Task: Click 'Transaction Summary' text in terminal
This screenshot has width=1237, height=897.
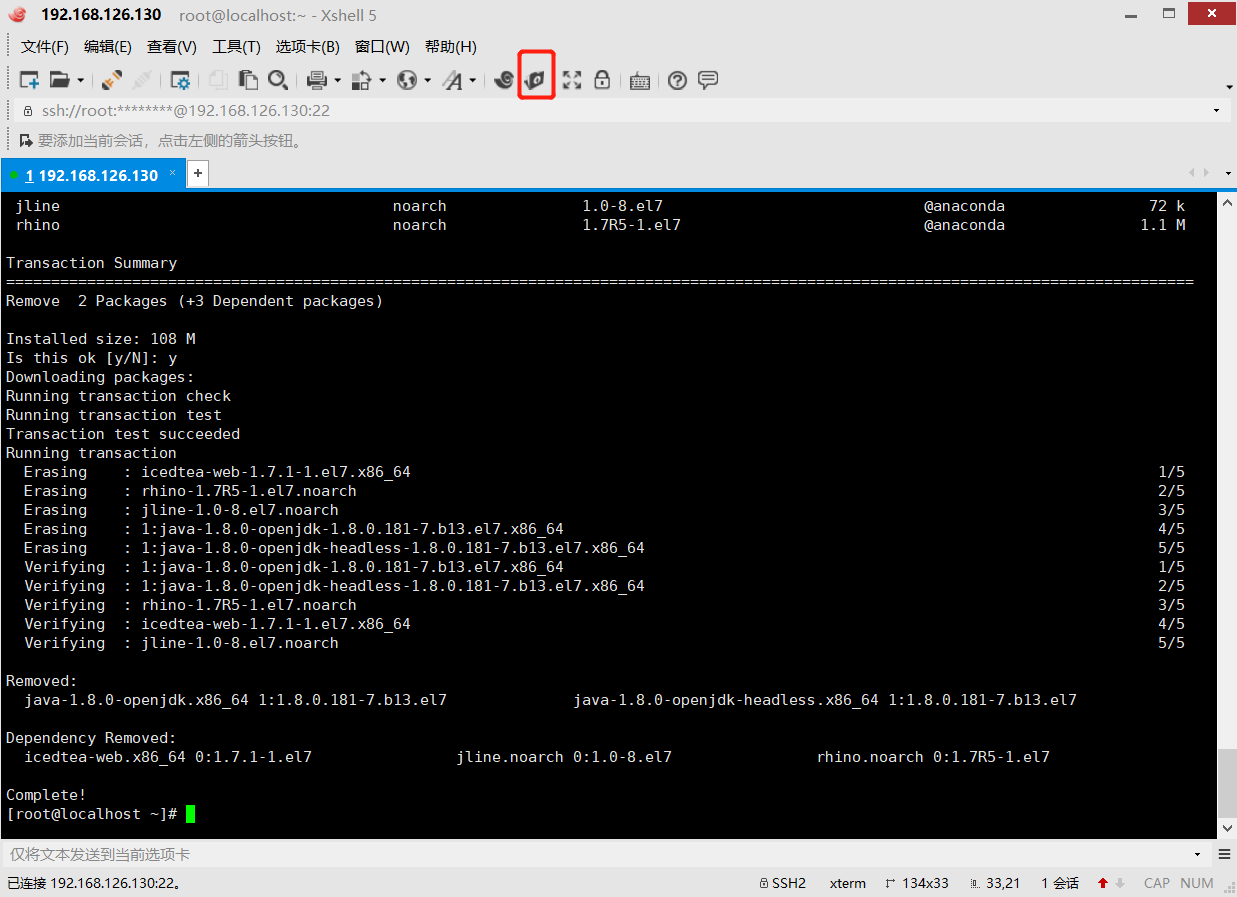Action: (x=91, y=263)
